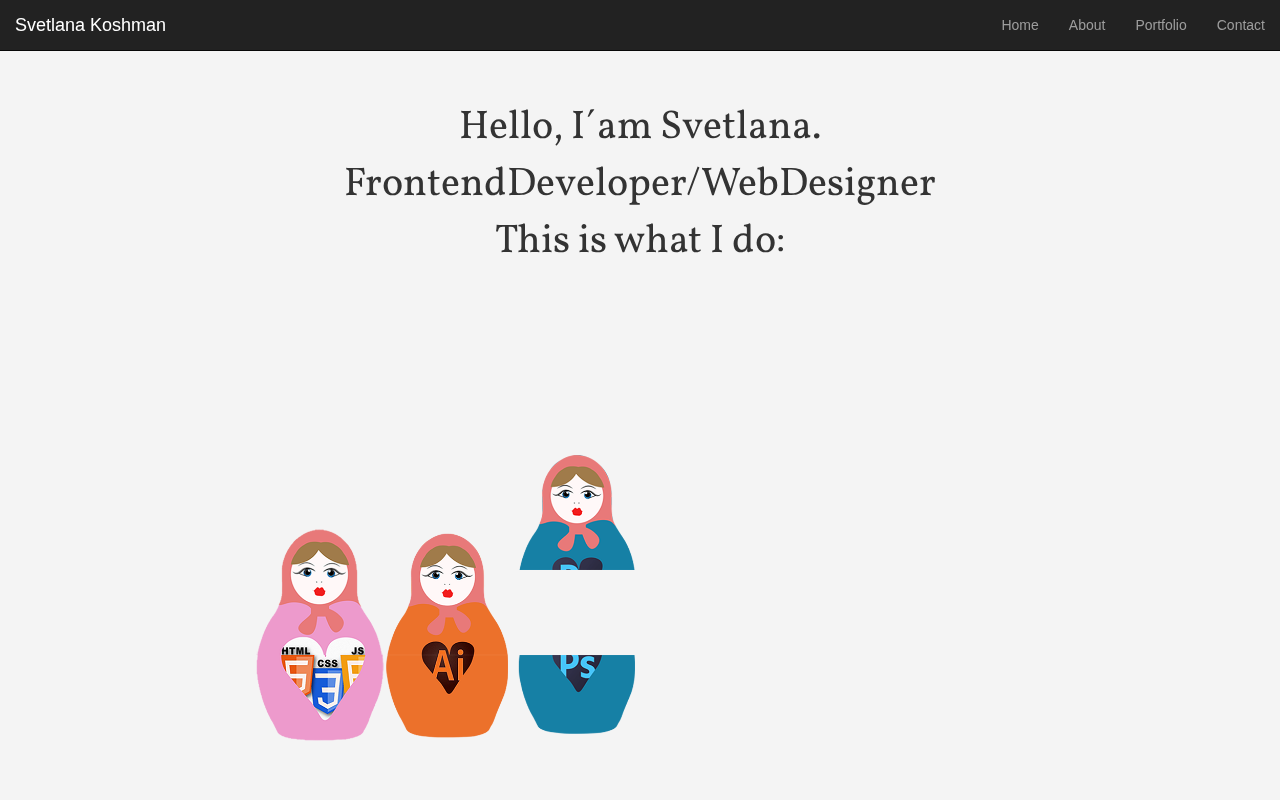
Task: Click the Svetlana Koshman brand title
Action: [90, 25]
